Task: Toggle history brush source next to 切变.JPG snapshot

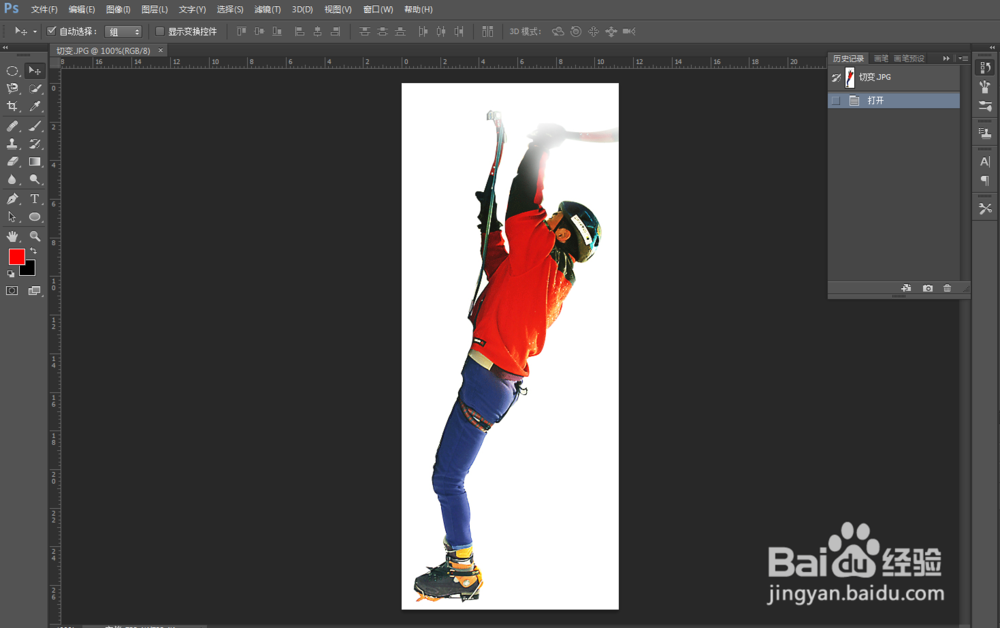Action: coord(836,78)
